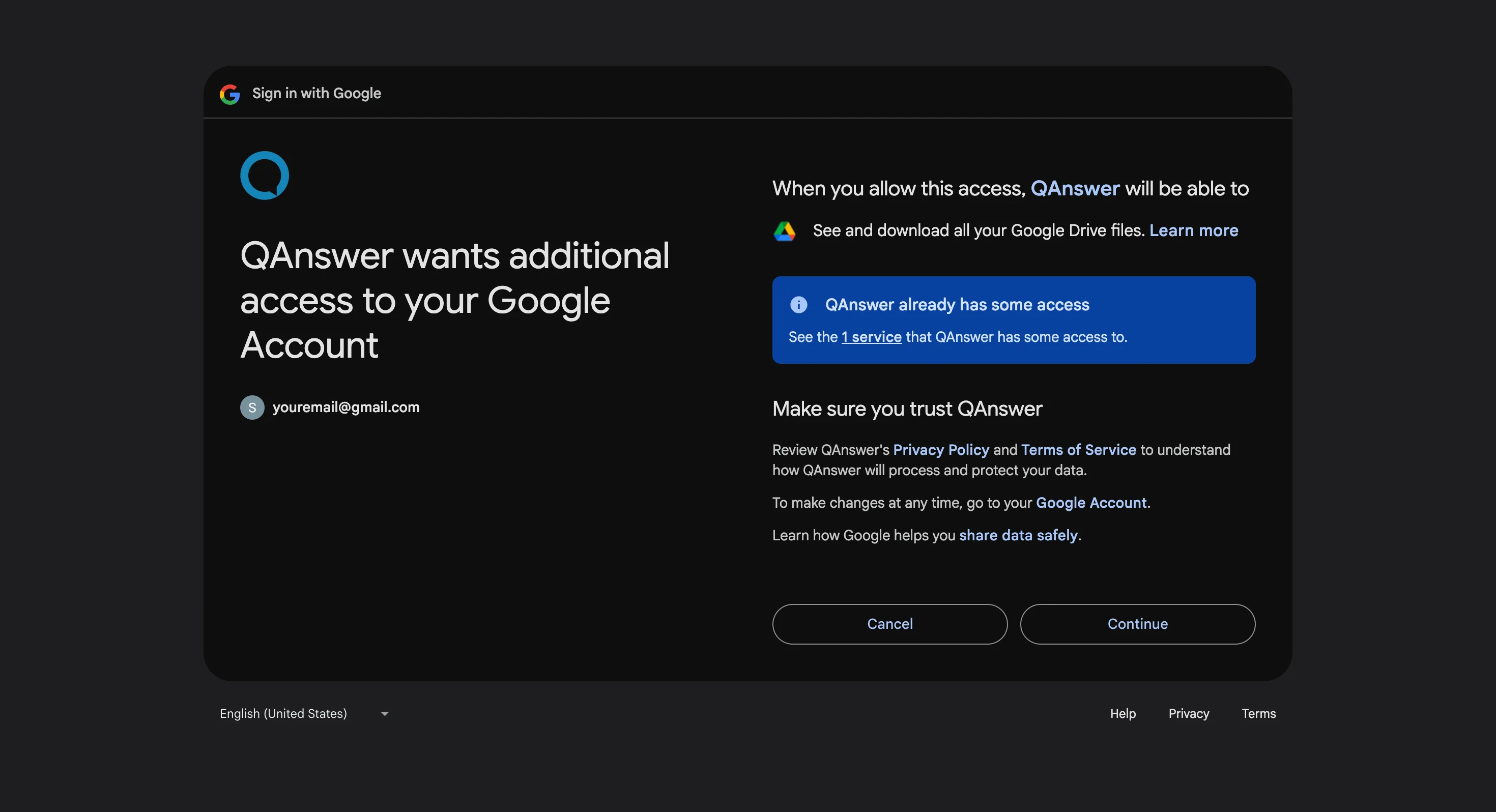Screen dimensions: 1496x812
Task: Click youremail@gmail.com account text
Action: (x=346, y=407)
